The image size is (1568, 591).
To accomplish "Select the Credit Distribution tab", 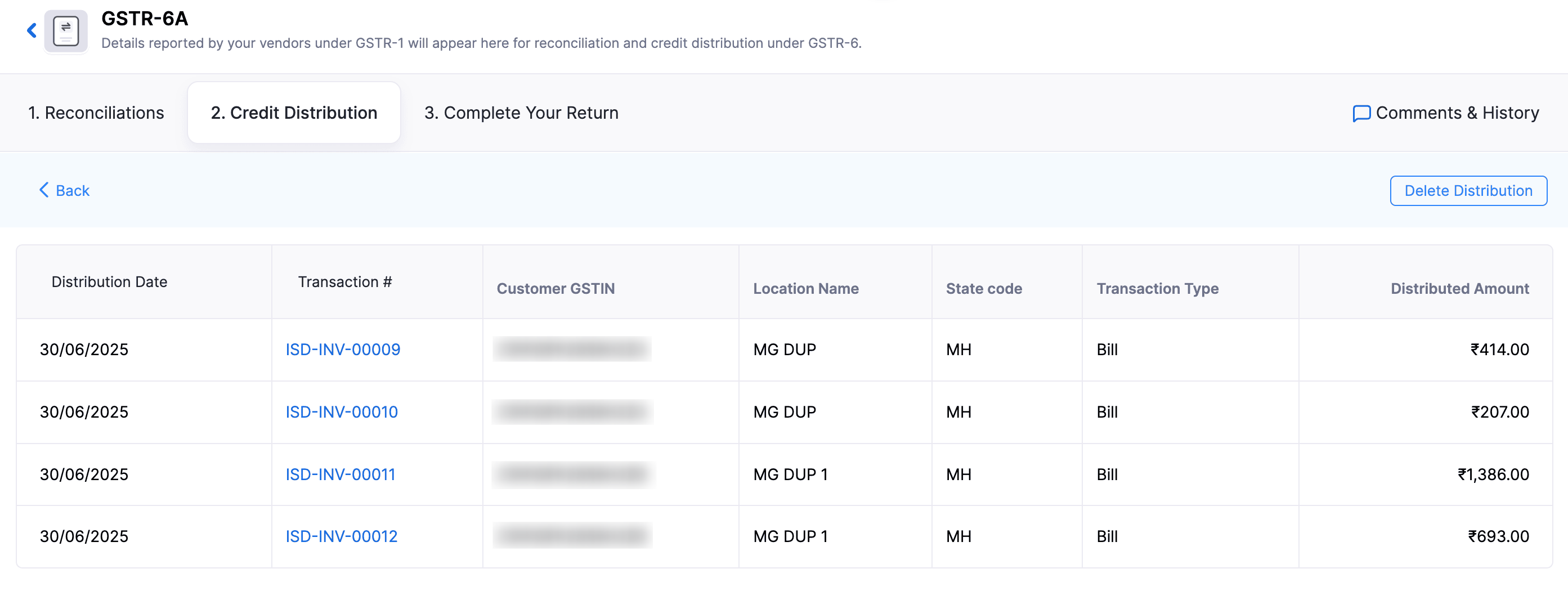I will [293, 113].
